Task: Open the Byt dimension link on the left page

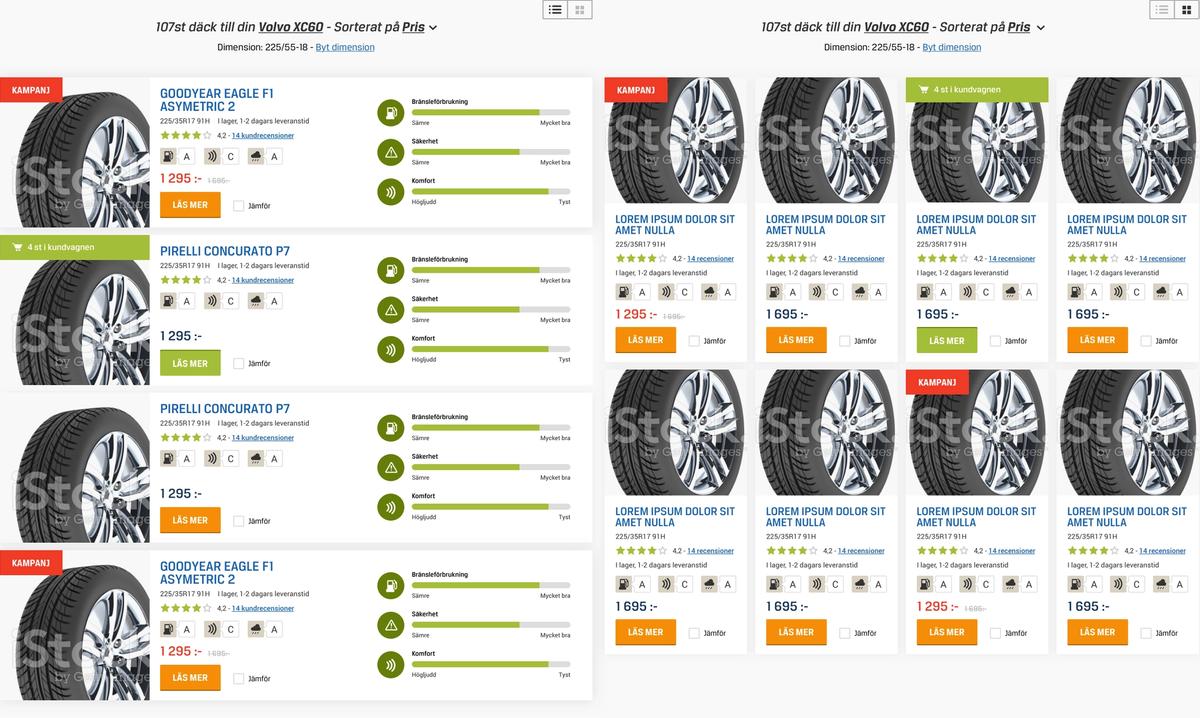Action: [x=345, y=47]
